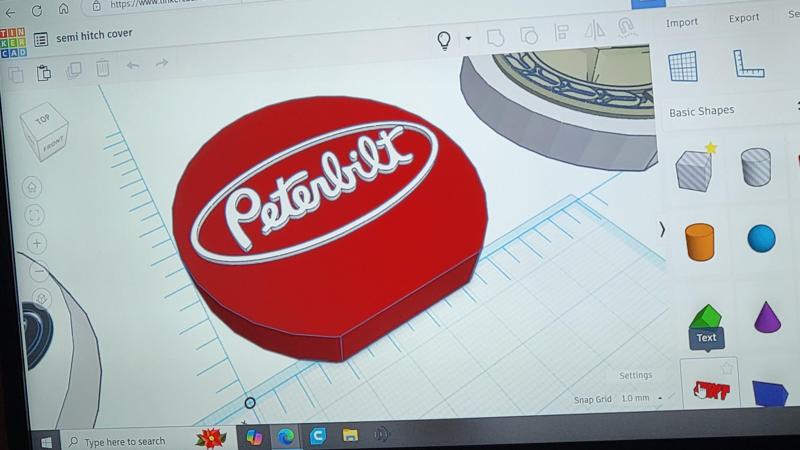Image resolution: width=800 pixels, height=450 pixels.
Task: Undo the last action
Action: 133,65
